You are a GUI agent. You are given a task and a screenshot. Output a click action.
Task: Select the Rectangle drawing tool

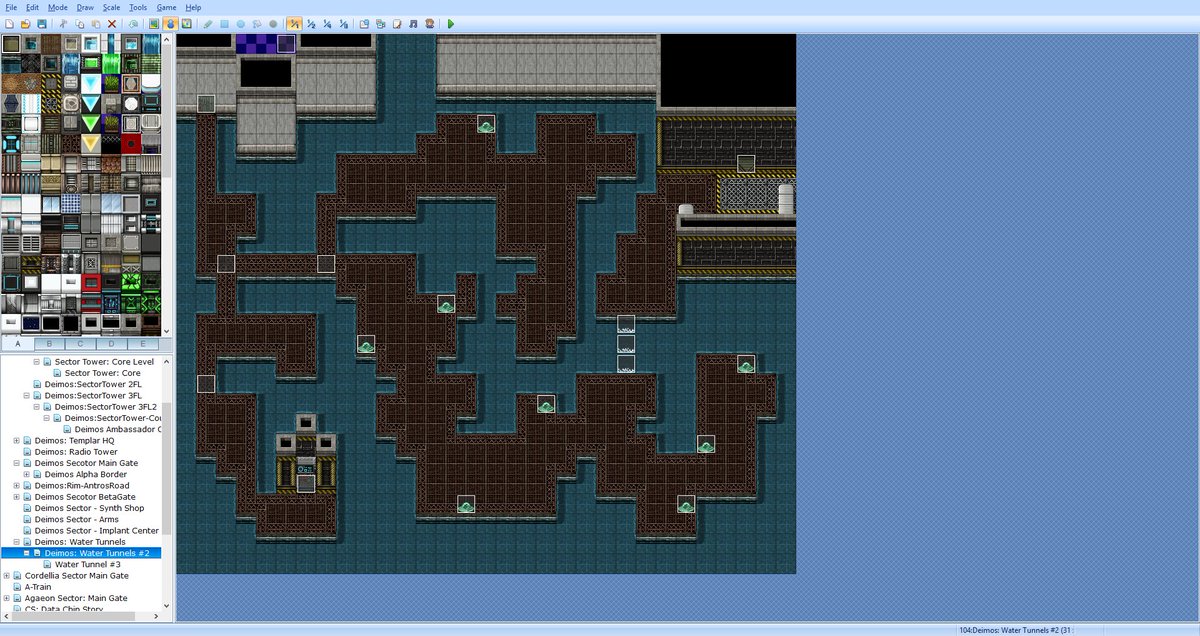pos(224,23)
